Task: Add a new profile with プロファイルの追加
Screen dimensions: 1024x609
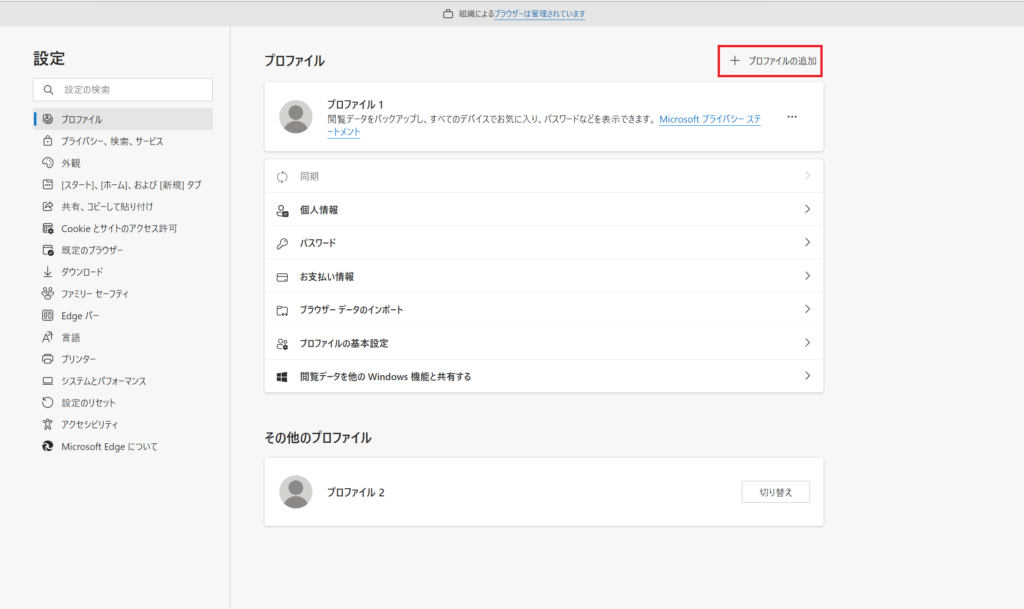Action: pos(771,61)
